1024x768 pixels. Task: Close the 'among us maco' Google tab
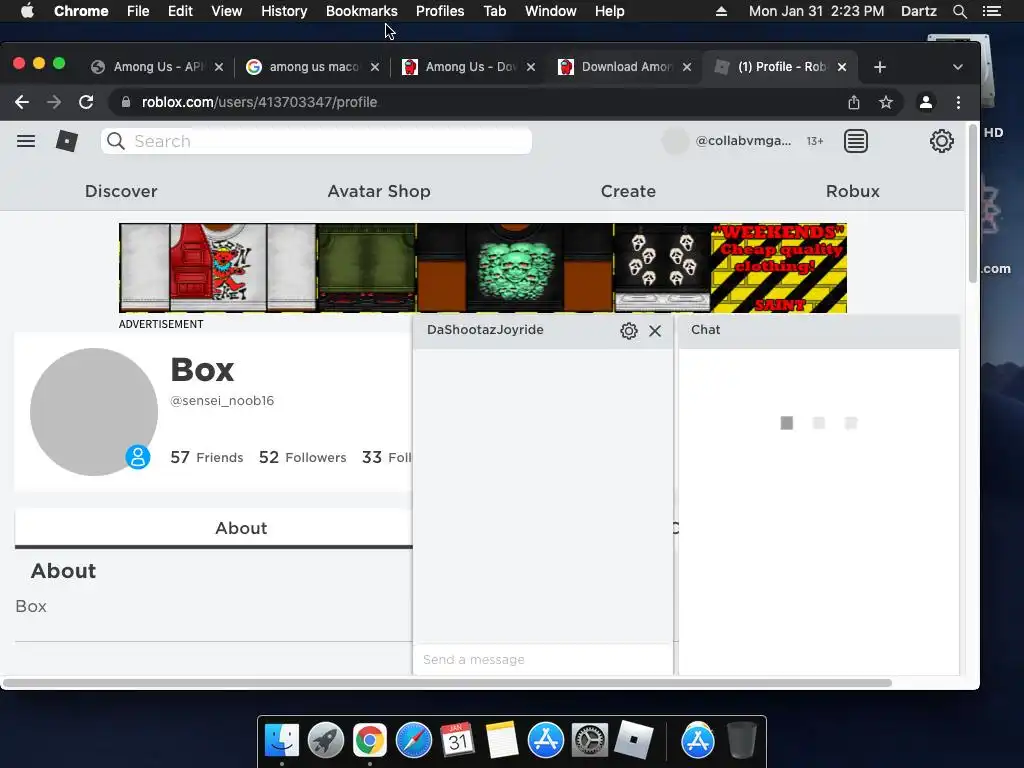375,67
